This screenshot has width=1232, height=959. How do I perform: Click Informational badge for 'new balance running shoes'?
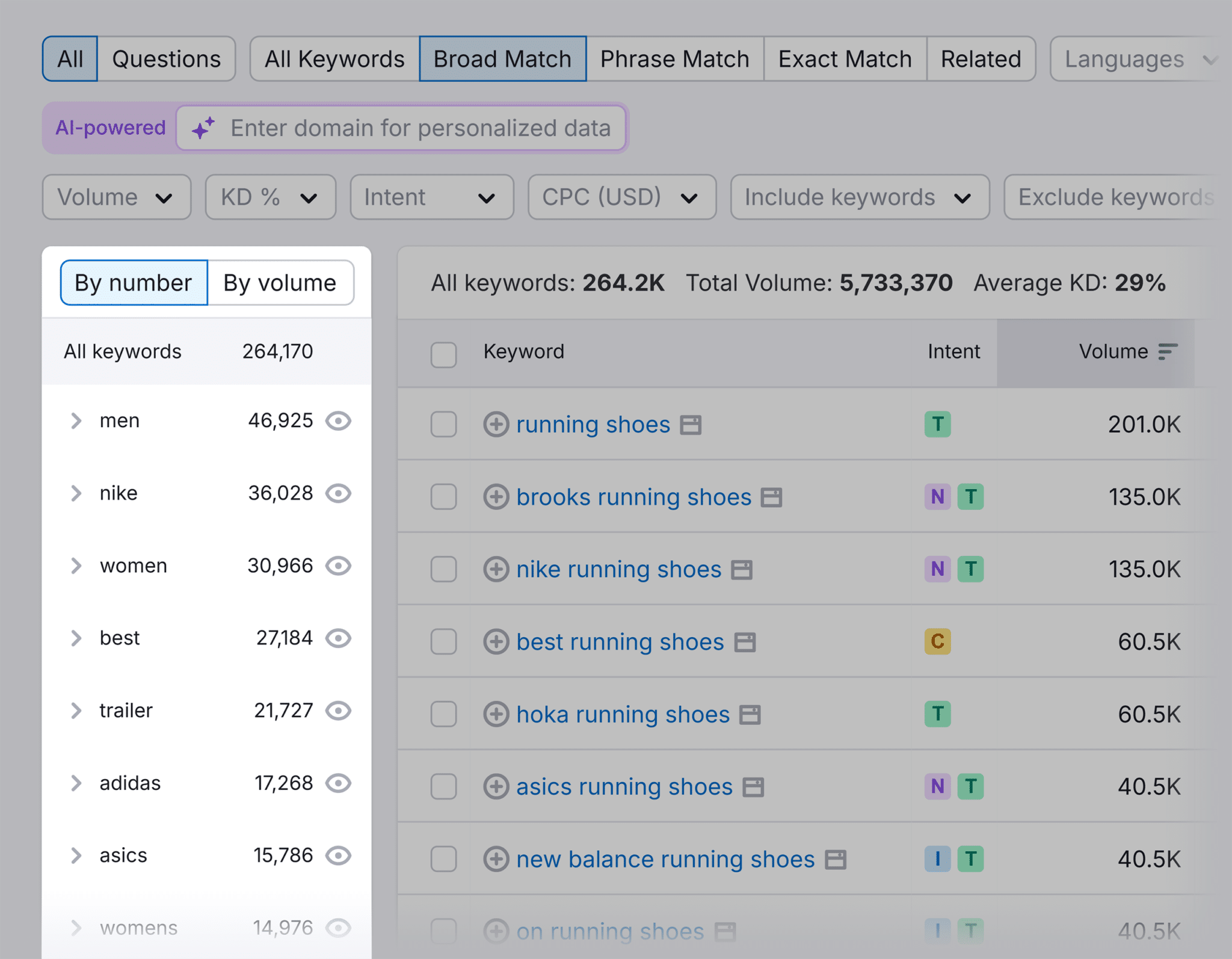[x=937, y=859]
